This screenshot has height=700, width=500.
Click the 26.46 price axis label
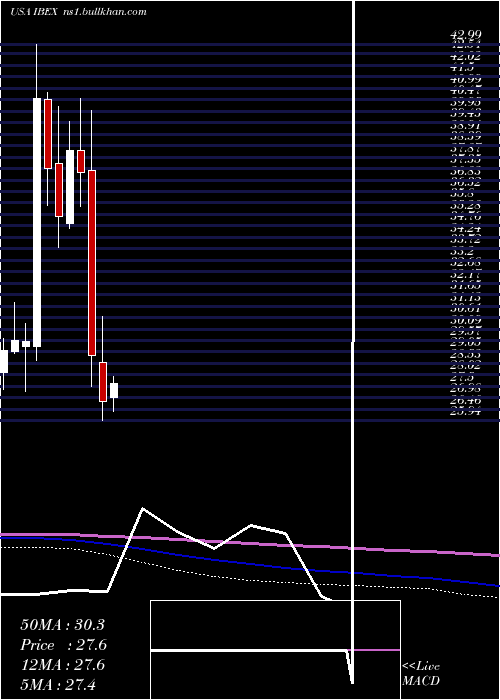[x=466, y=401]
